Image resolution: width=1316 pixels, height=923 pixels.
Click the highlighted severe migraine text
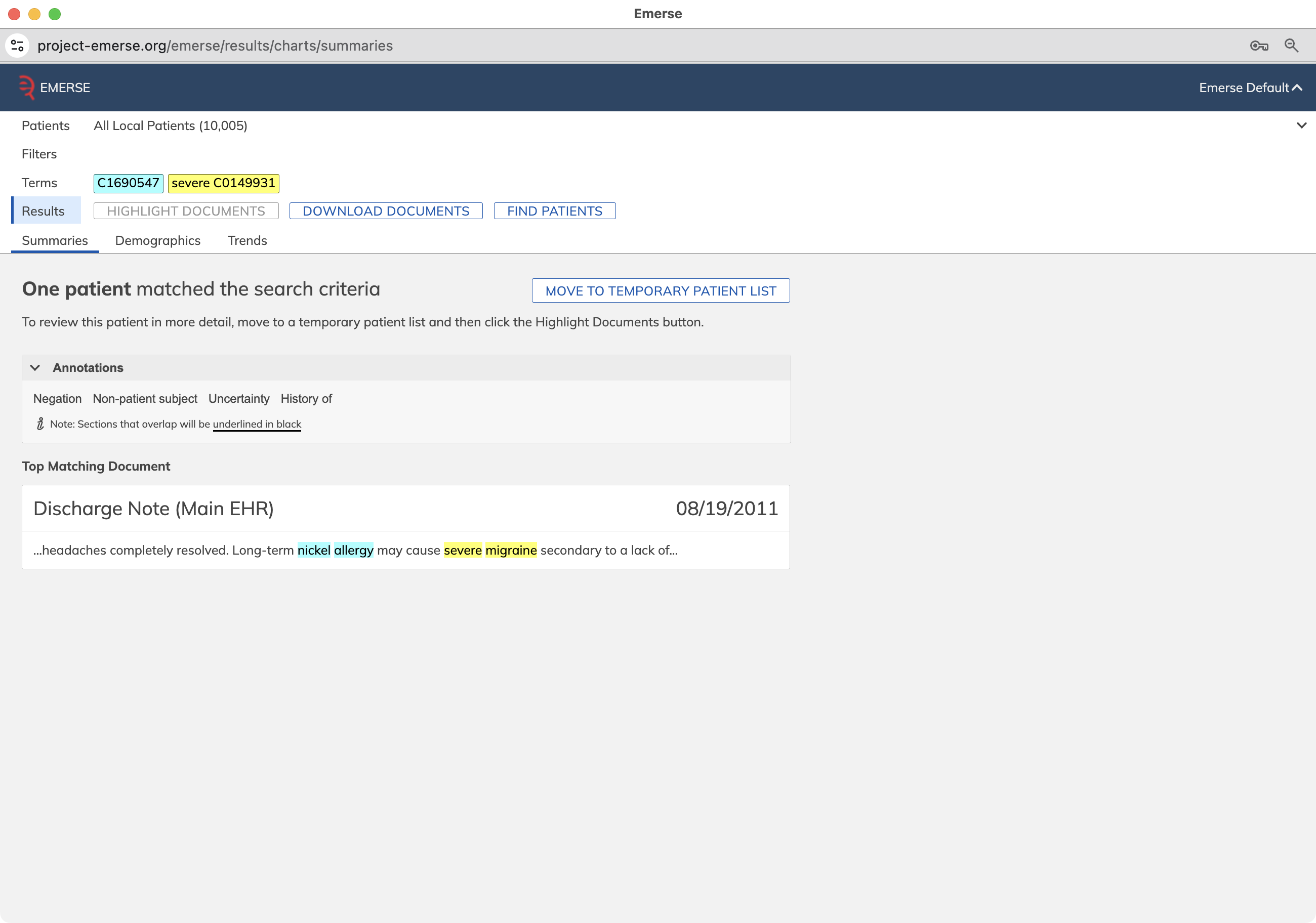click(x=490, y=550)
